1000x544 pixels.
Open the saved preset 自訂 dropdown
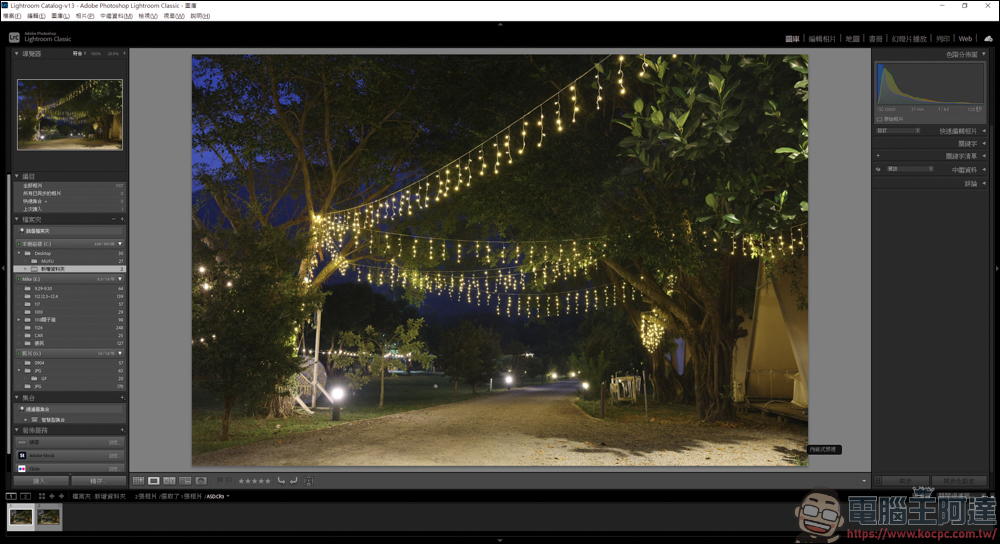click(x=899, y=131)
